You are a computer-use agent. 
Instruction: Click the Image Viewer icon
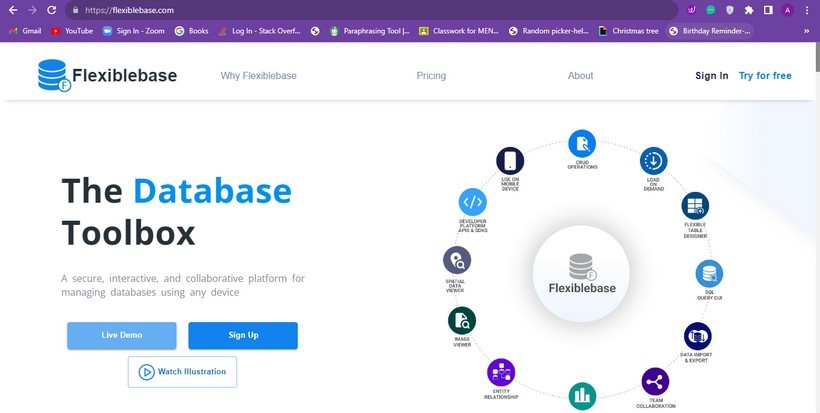click(x=462, y=320)
